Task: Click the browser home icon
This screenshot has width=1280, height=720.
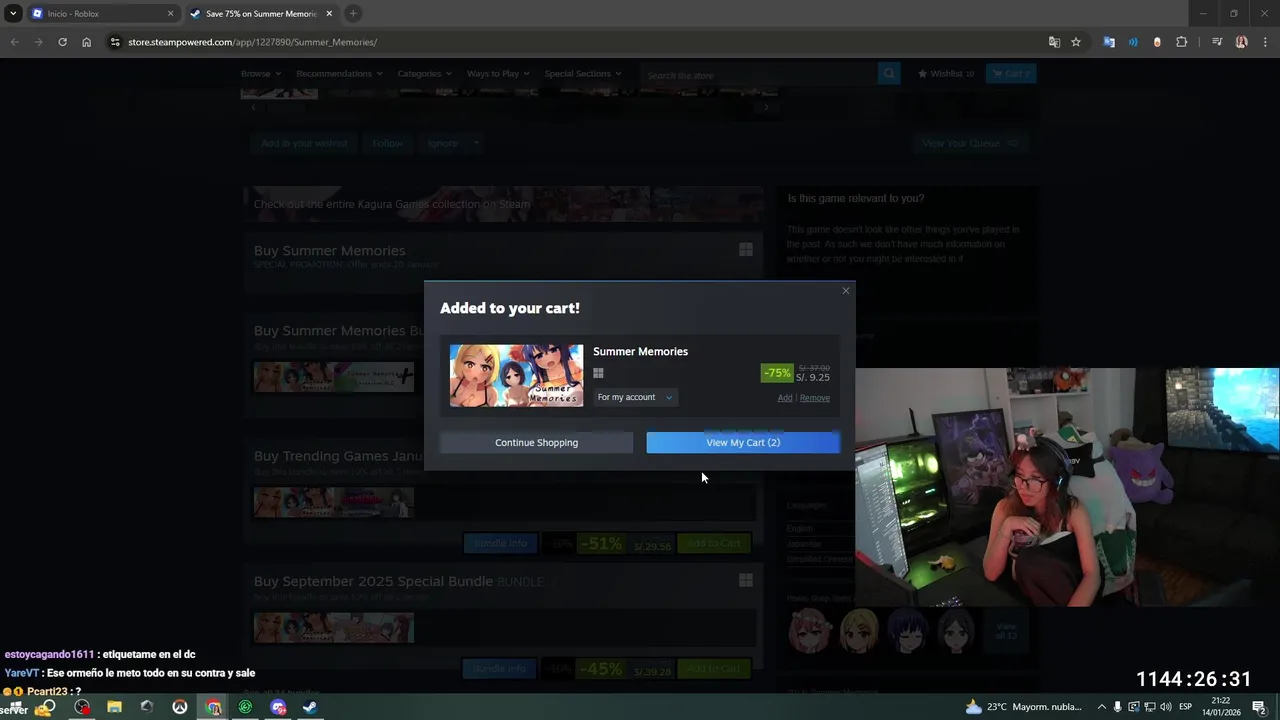Action: pyautogui.click(x=87, y=42)
